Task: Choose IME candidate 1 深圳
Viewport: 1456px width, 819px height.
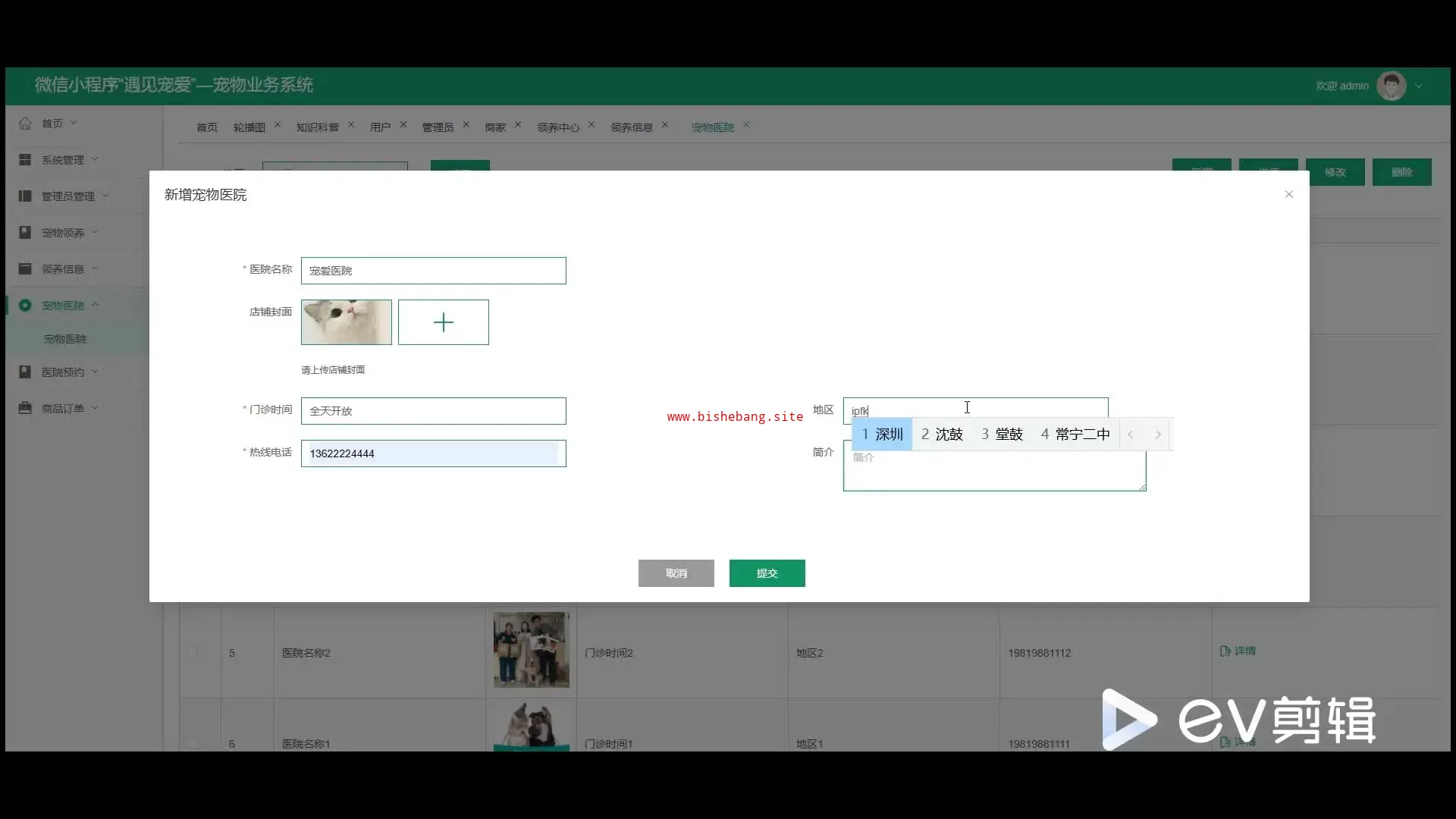Action: [x=882, y=435]
